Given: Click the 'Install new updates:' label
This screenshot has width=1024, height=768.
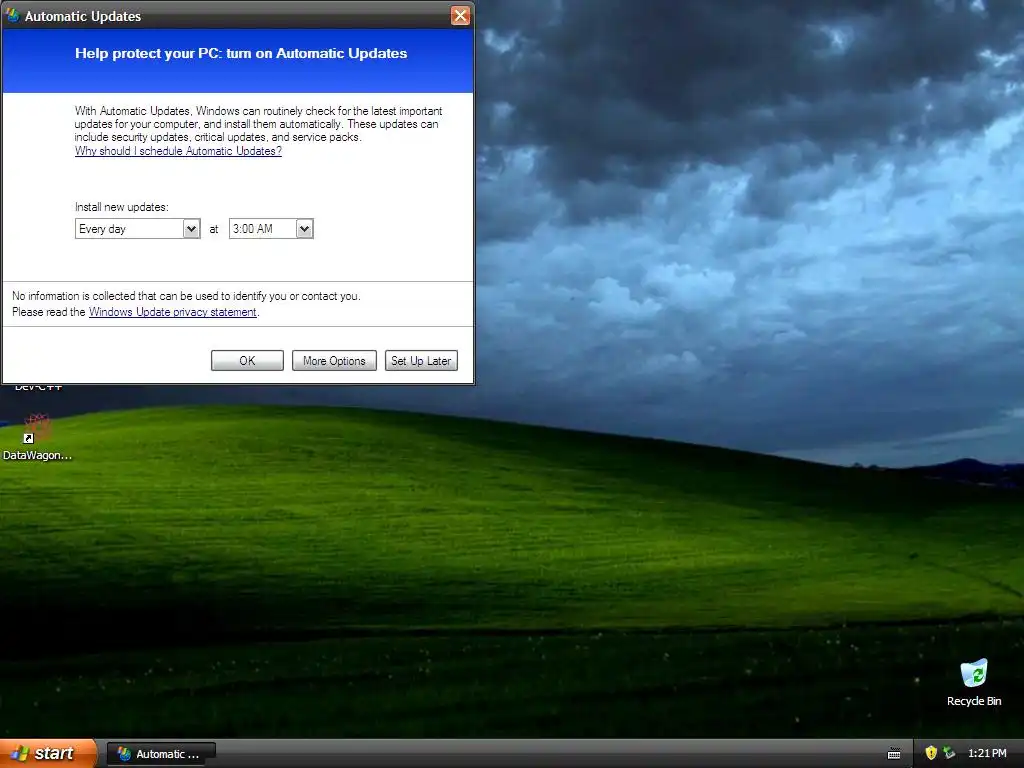Looking at the screenshot, I should [x=121, y=207].
